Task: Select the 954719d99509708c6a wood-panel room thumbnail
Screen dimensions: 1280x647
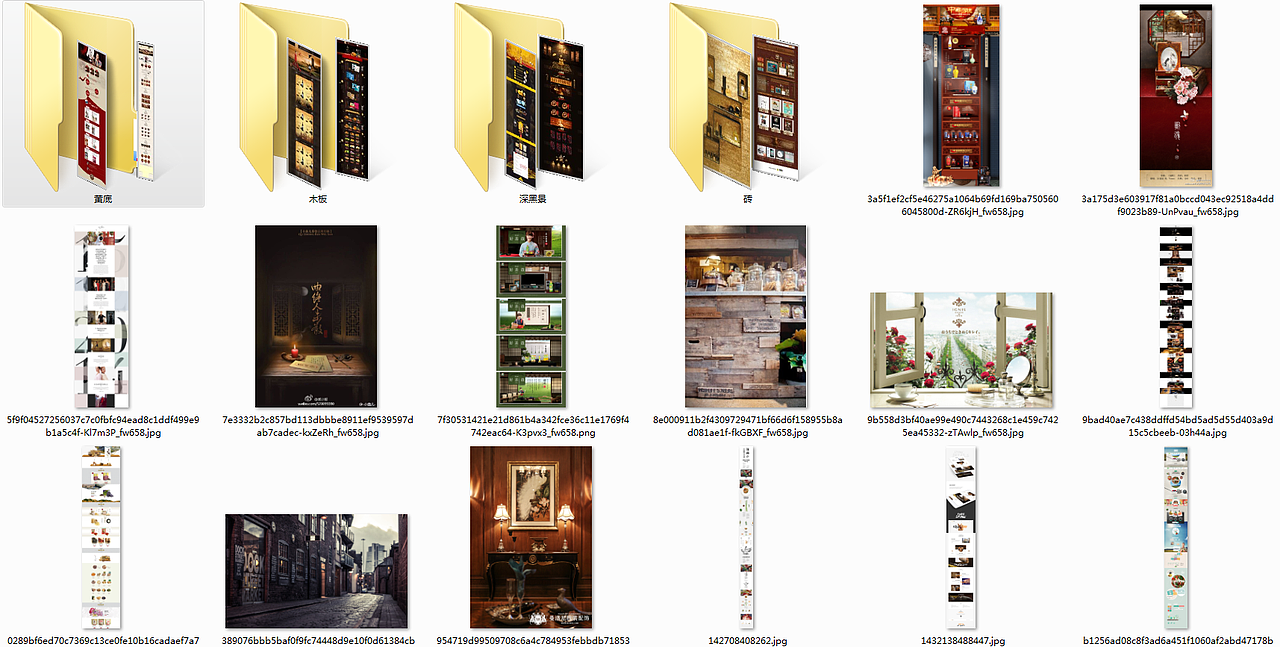Action: pos(532,537)
